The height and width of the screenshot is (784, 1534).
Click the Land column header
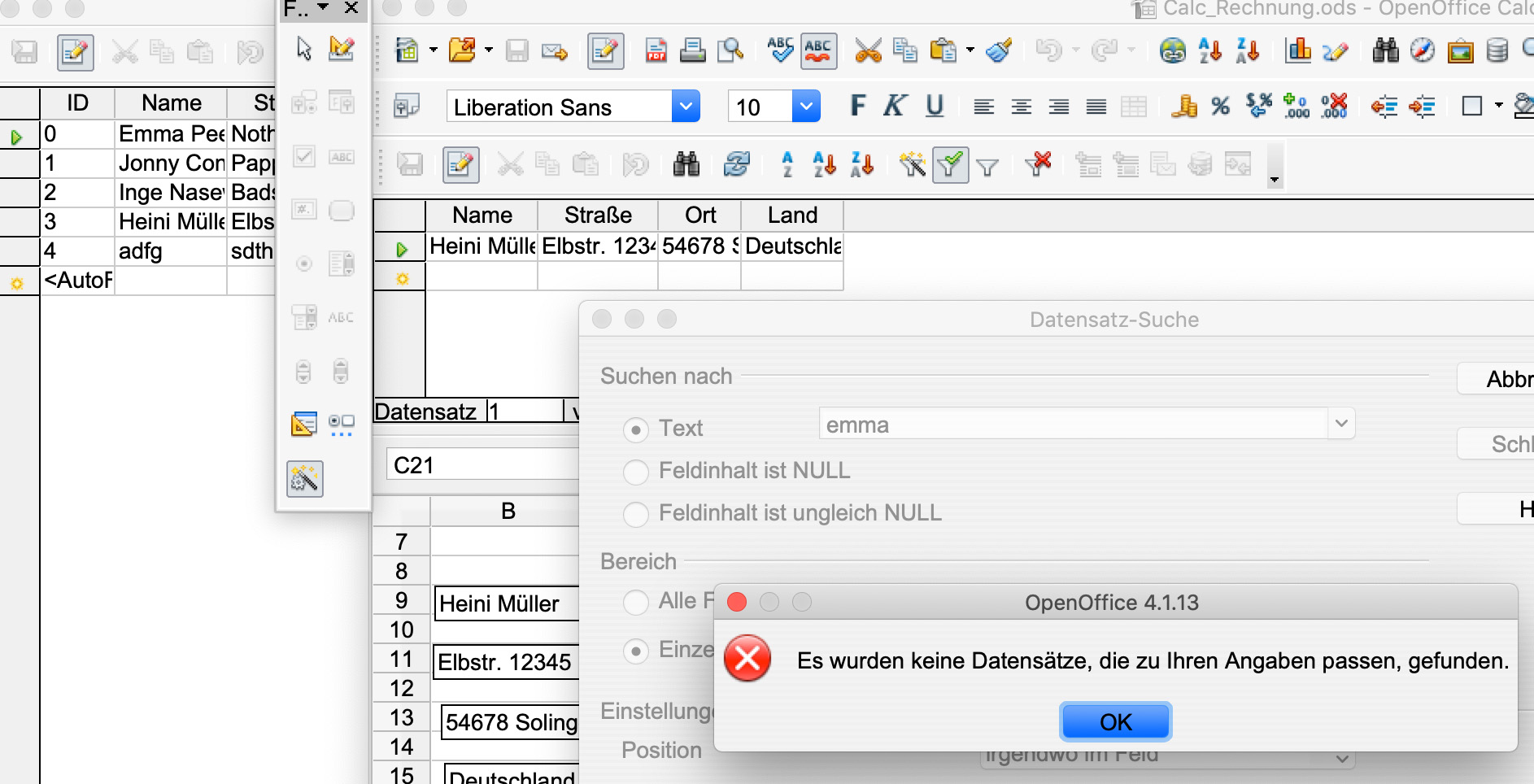coord(791,216)
